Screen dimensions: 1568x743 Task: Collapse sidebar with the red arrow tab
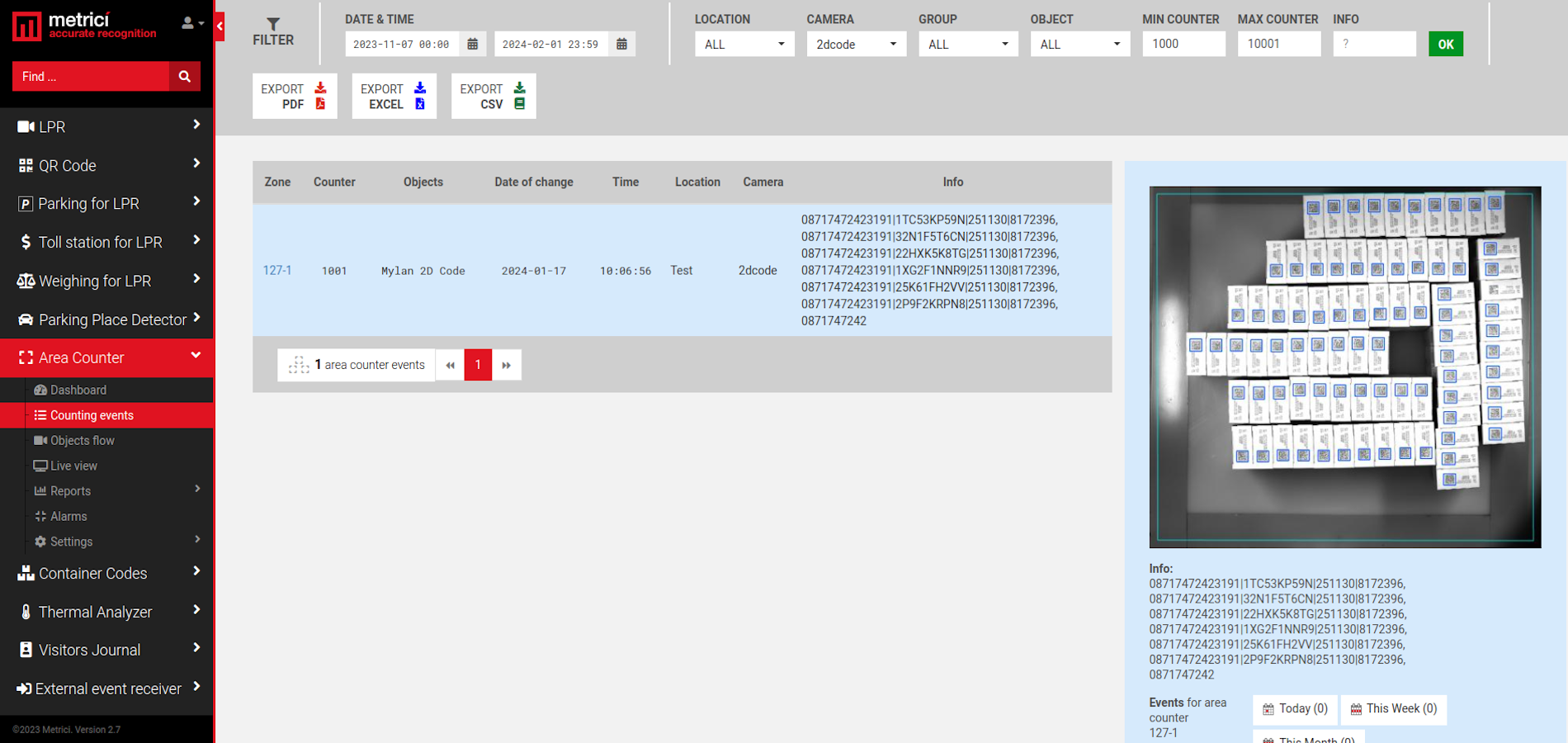220,26
